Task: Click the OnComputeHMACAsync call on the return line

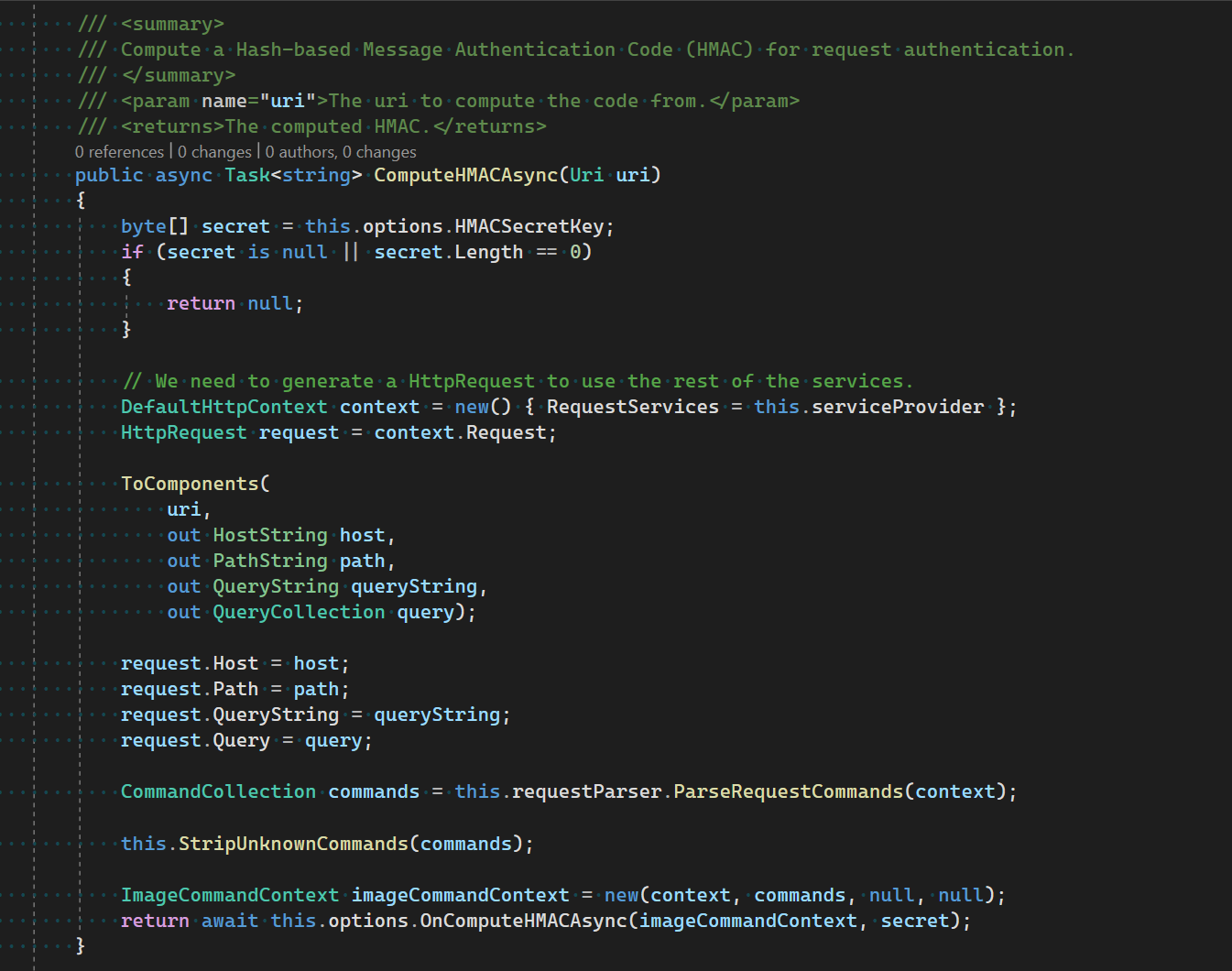Action: point(522,920)
